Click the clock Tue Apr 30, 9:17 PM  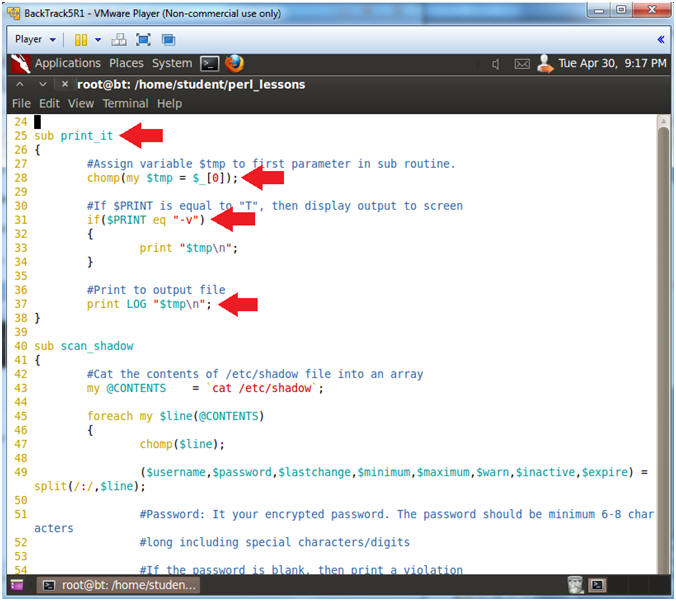(612, 63)
